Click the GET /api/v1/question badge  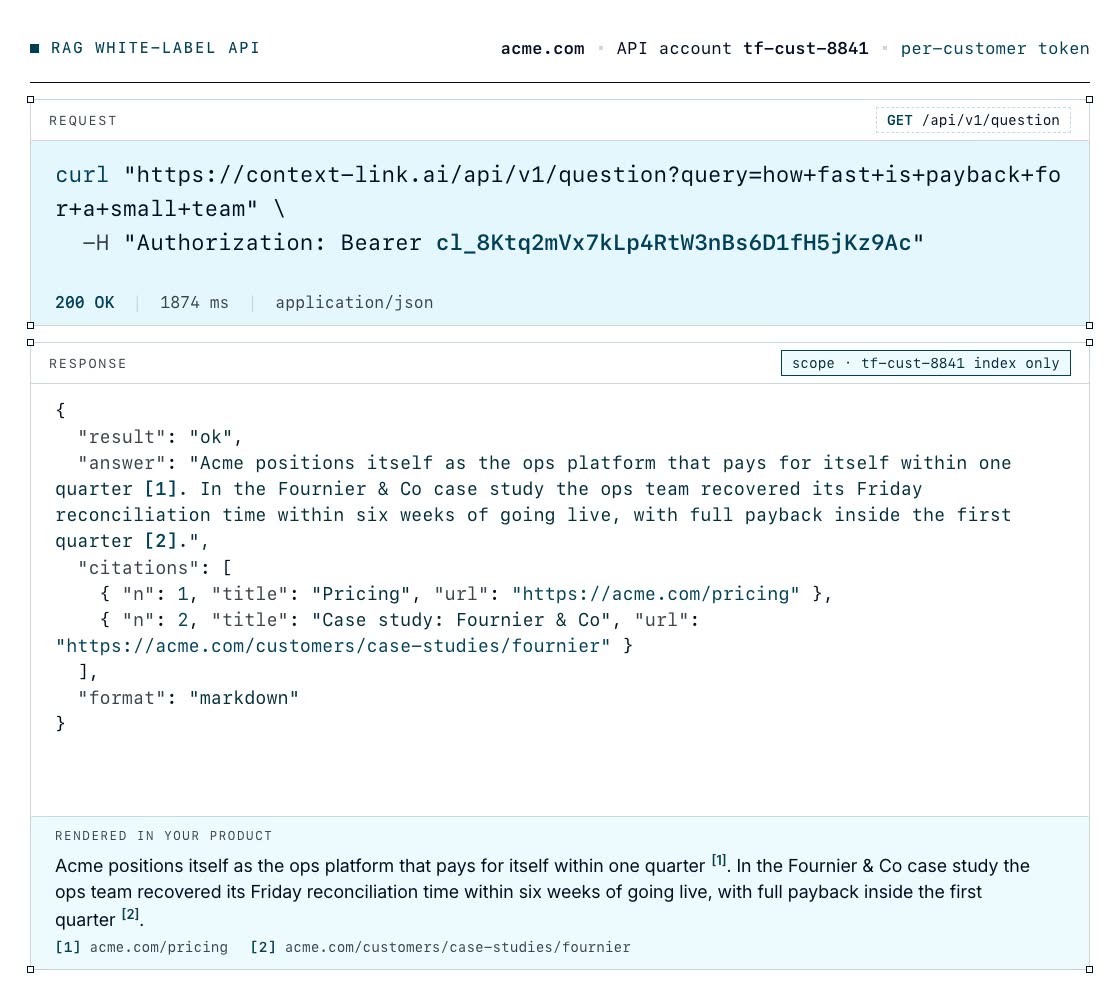pos(973,120)
